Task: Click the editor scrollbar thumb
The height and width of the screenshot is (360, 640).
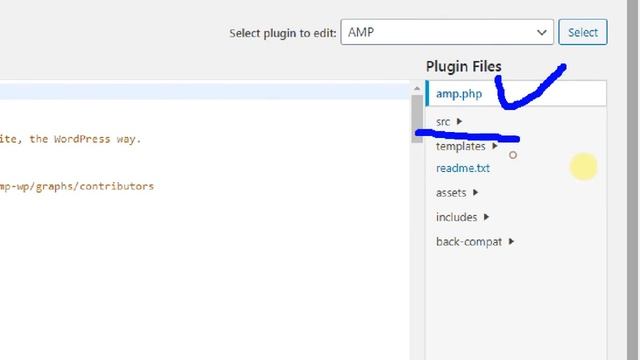Action: tap(417, 119)
